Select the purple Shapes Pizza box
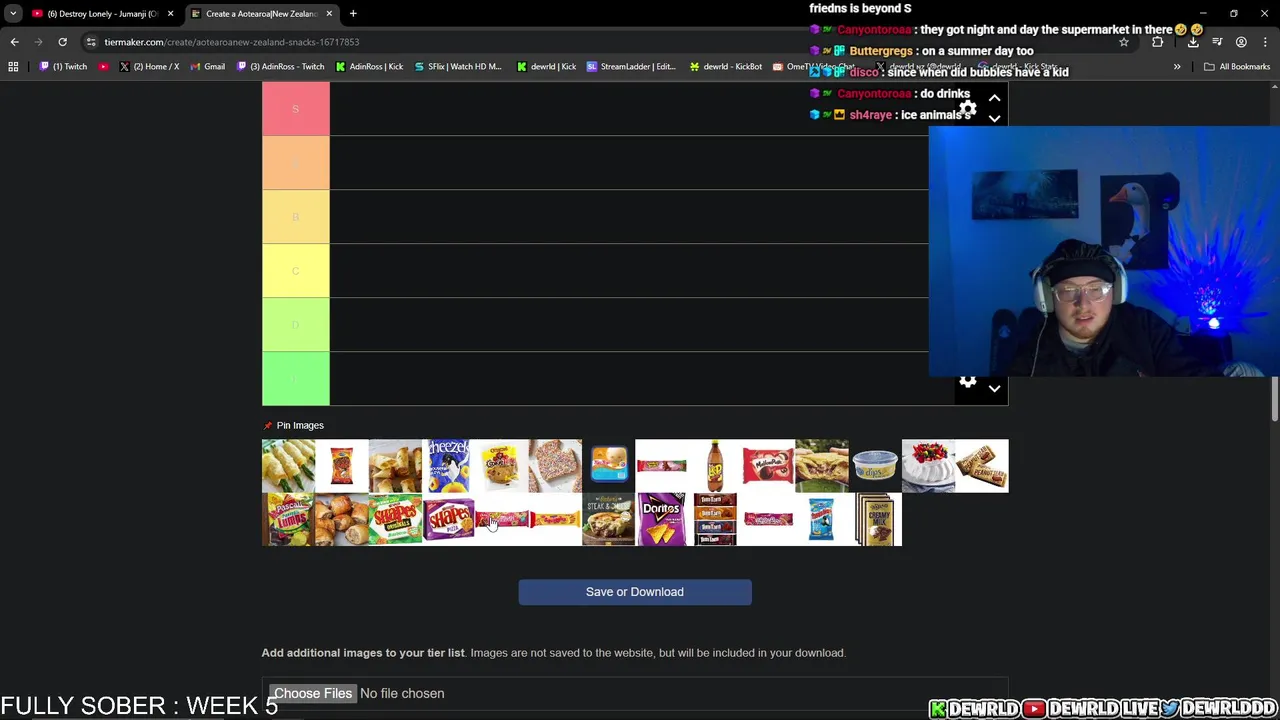The width and height of the screenshot is (1280, 720). pos(448,519)
